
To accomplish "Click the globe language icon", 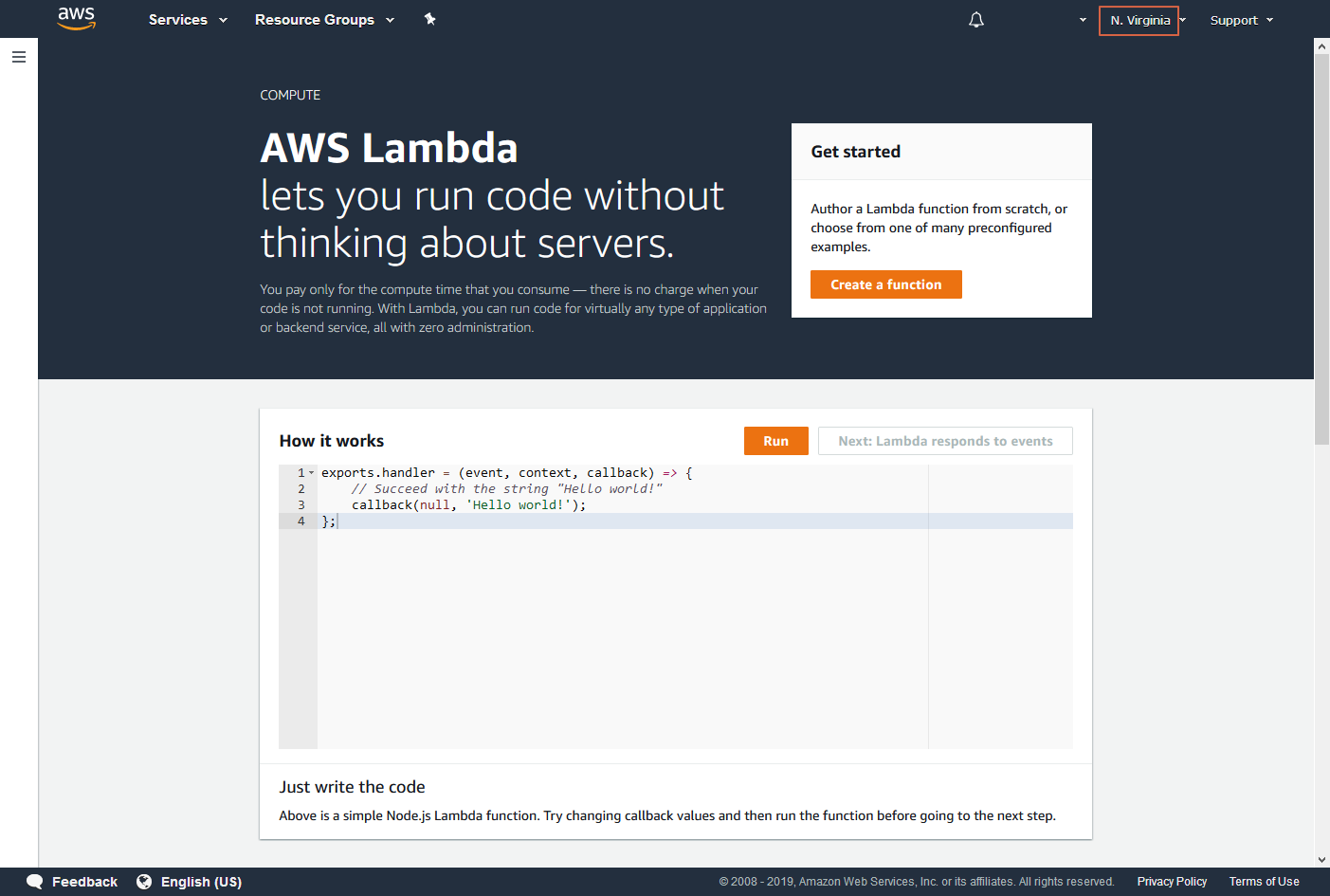I will pos(144,882).
